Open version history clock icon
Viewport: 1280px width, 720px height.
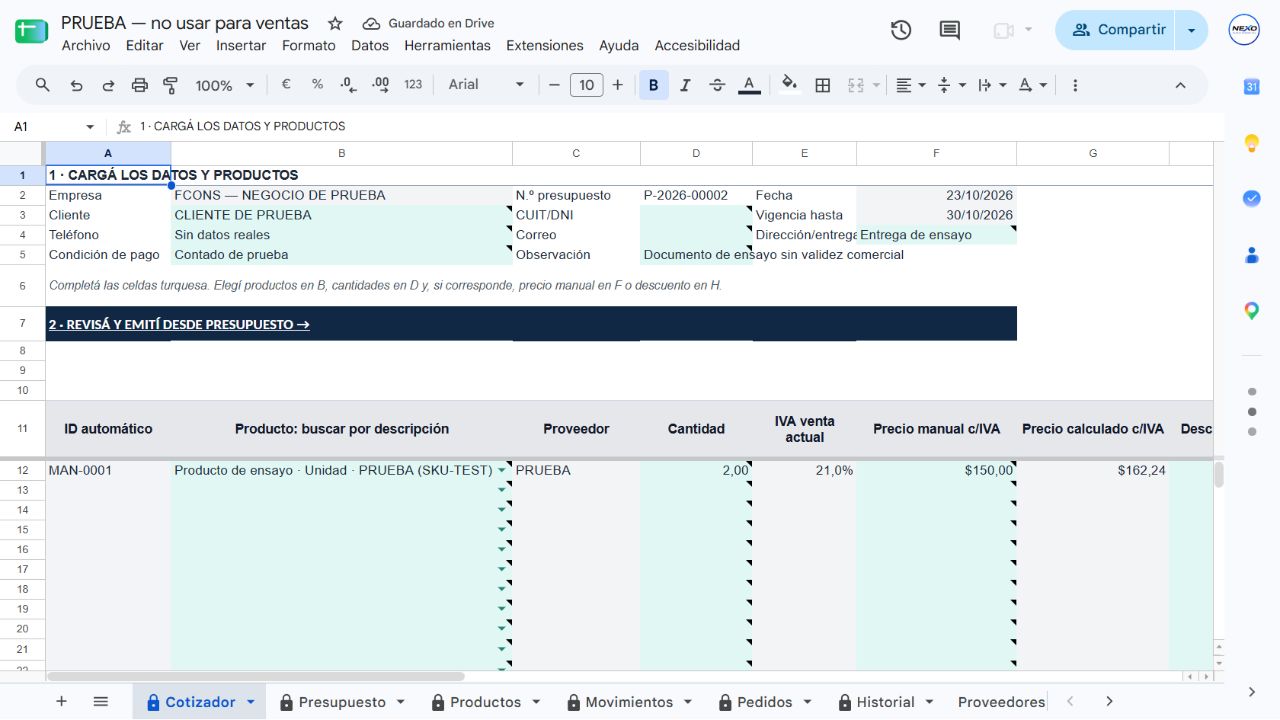pos(901,30)
